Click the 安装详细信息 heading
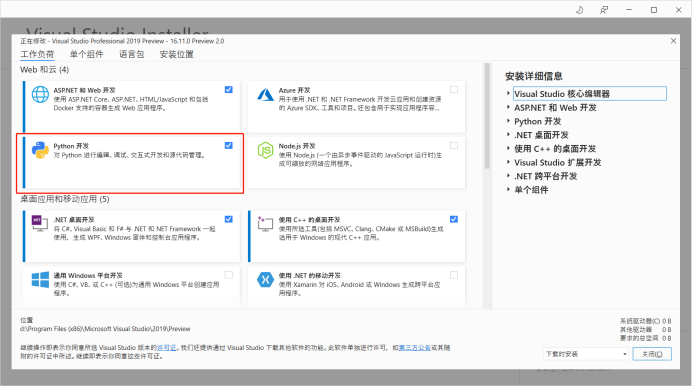The width and height of the screenshot is (692, 387). [534, 76]
